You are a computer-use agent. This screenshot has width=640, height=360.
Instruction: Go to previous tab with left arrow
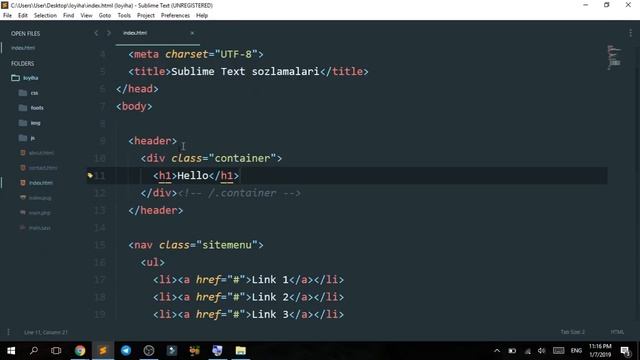point(96,33)
